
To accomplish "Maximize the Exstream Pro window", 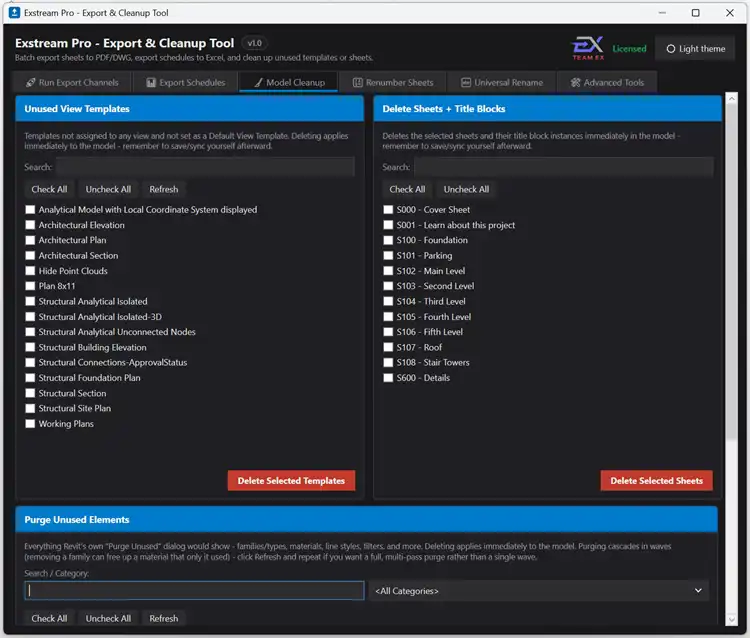I will pos(695,13).
